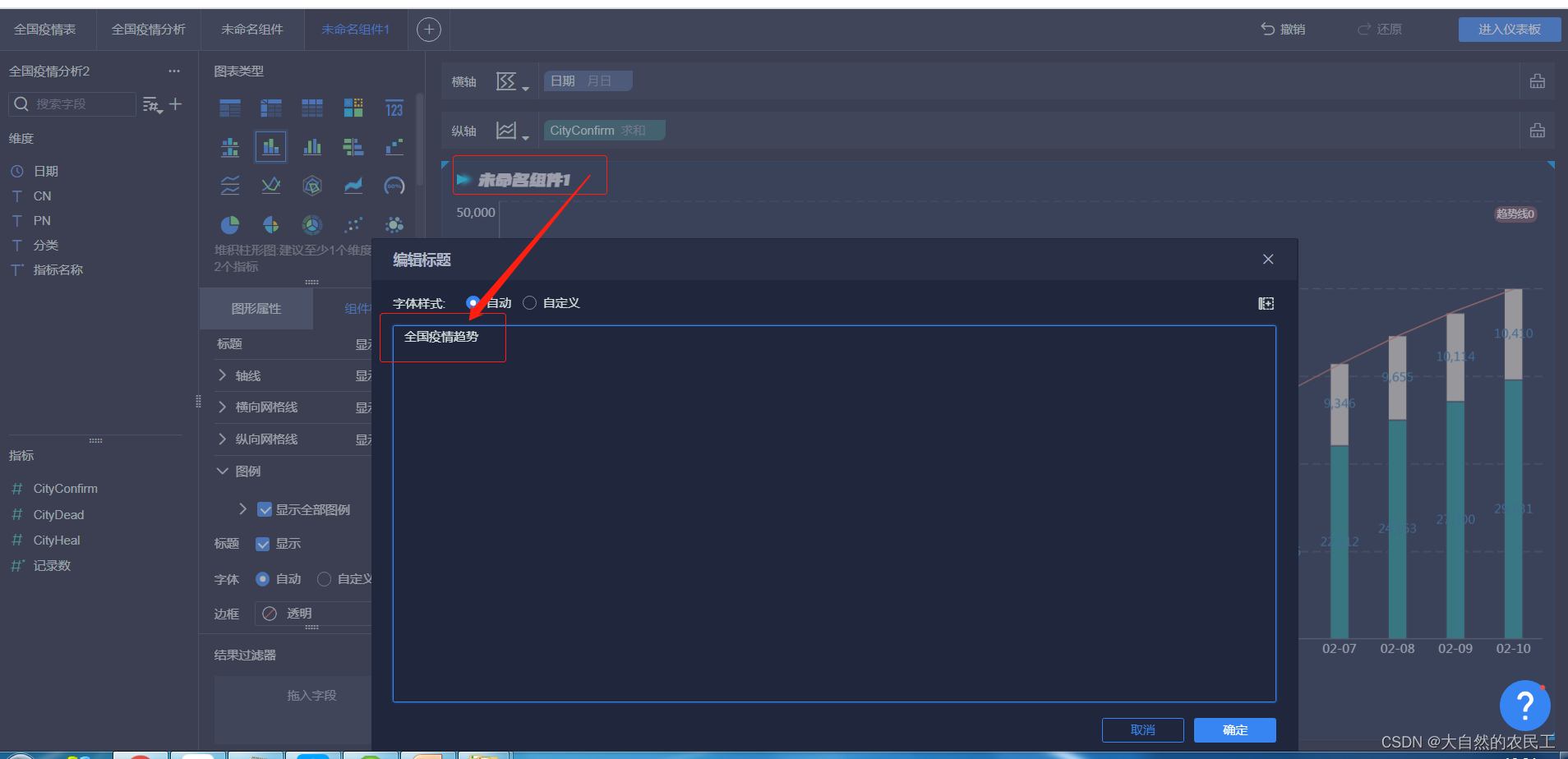Expand the 轴线 property section
1568x759 pixels.
(222, 375)
